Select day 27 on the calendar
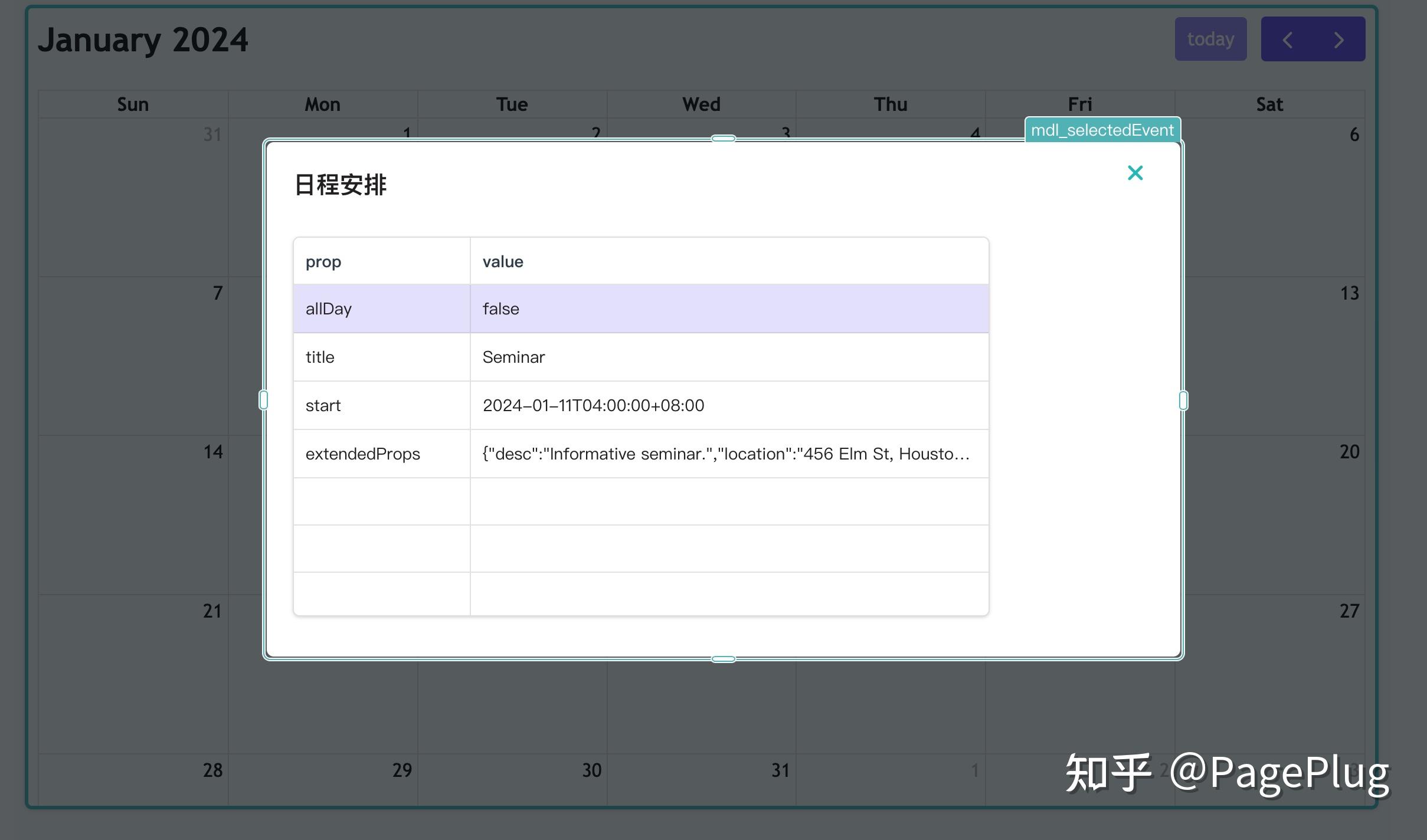The height and width of the screenshot is (840, 1427). [1349, 612]
